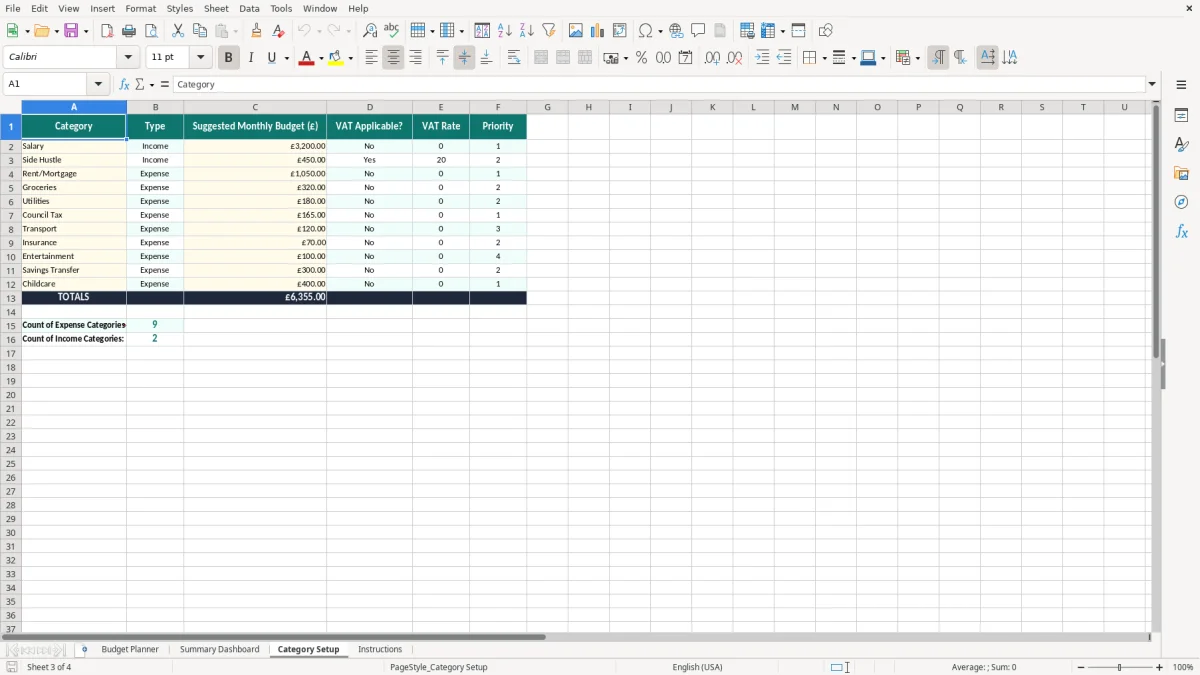Click the zoom in plus button

[1160, 667]
